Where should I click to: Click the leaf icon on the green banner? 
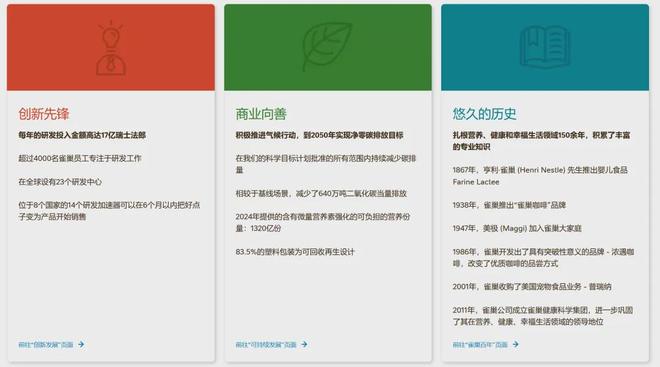(x=327, y=47)
